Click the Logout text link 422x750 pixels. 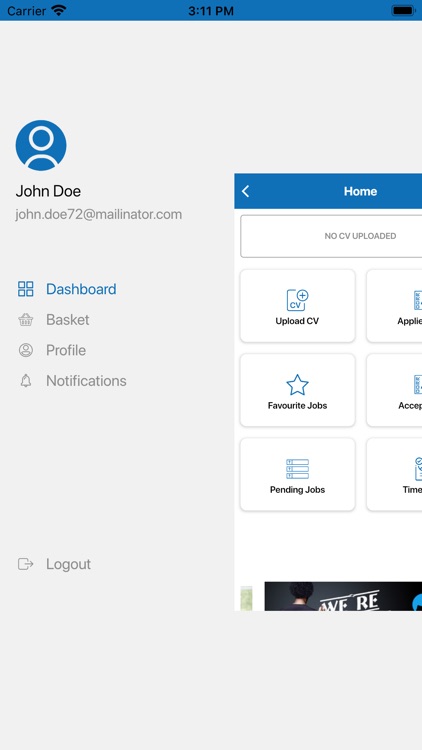click(68, 564)
